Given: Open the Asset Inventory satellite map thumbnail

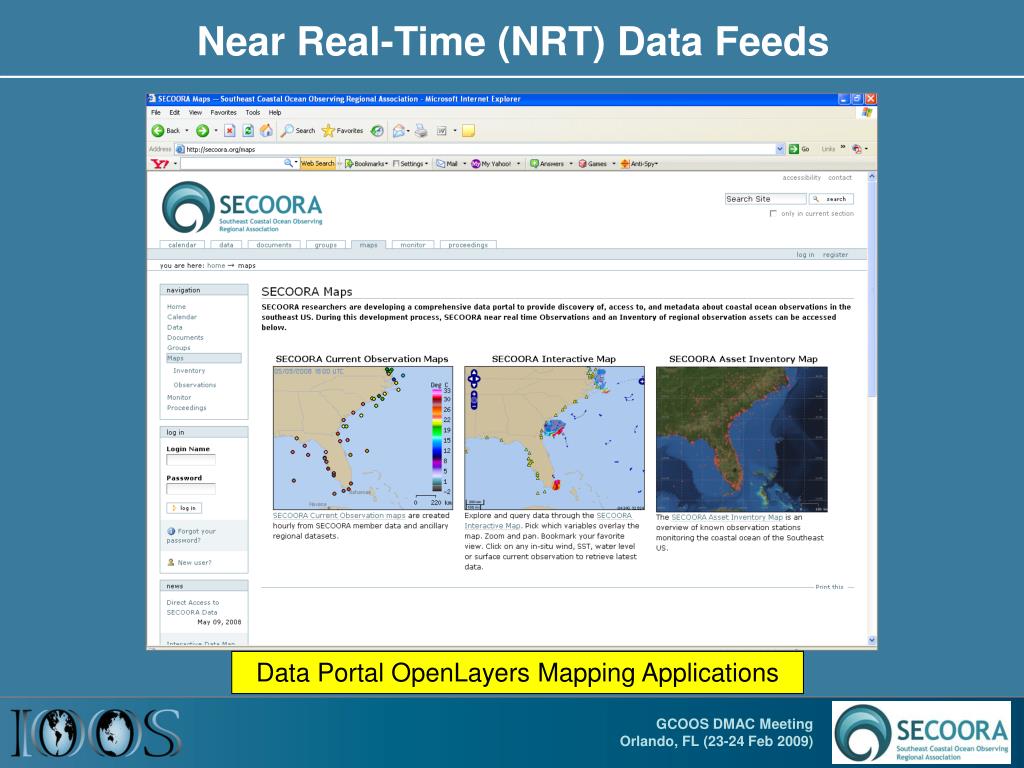Looking at the screenshot, I should pos(742,439).
